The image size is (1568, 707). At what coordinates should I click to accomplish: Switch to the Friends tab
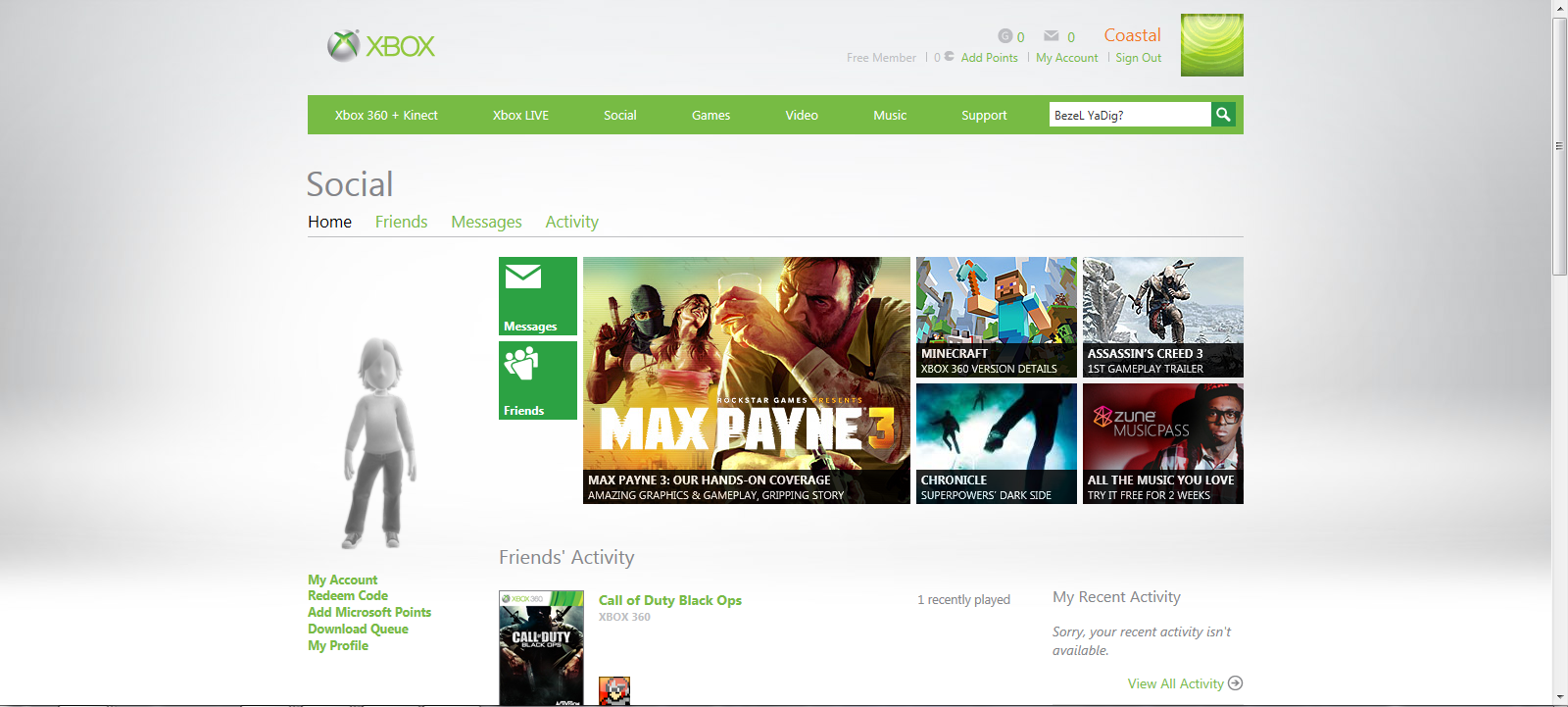point(401,222)
